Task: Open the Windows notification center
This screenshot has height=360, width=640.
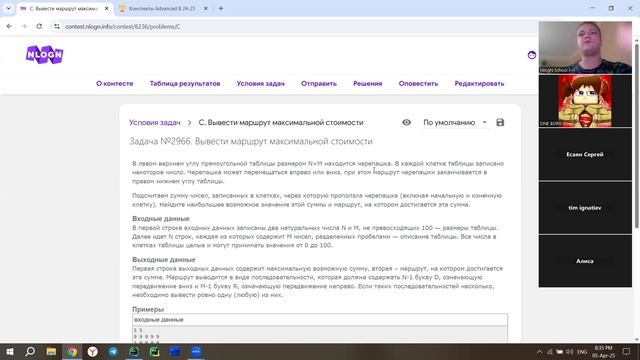Action: pos(626,351)
